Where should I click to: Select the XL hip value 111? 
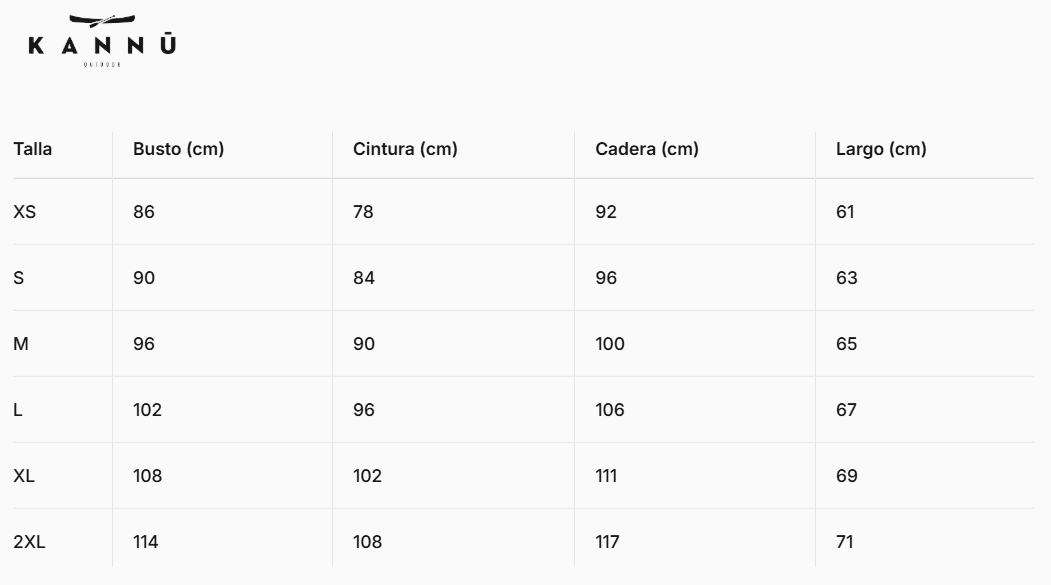coord(606,476)
